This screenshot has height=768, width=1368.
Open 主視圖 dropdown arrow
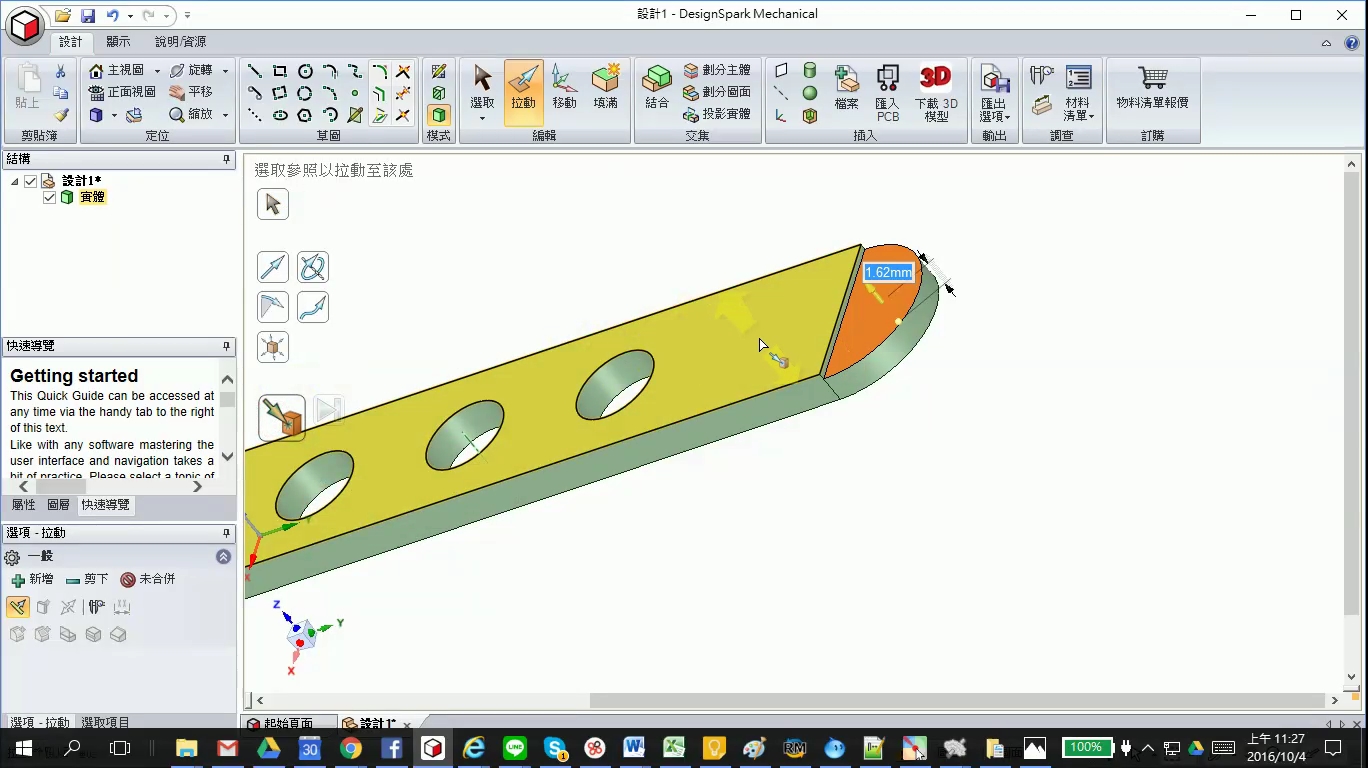(157, 71)
